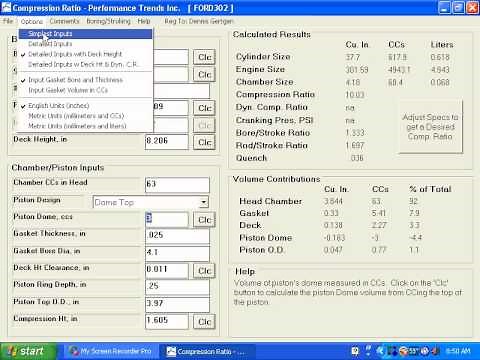The height and width of the screenshot is (360, 480).
Task: Click the application icon in title bar
Action: click(x=6, y=7)
